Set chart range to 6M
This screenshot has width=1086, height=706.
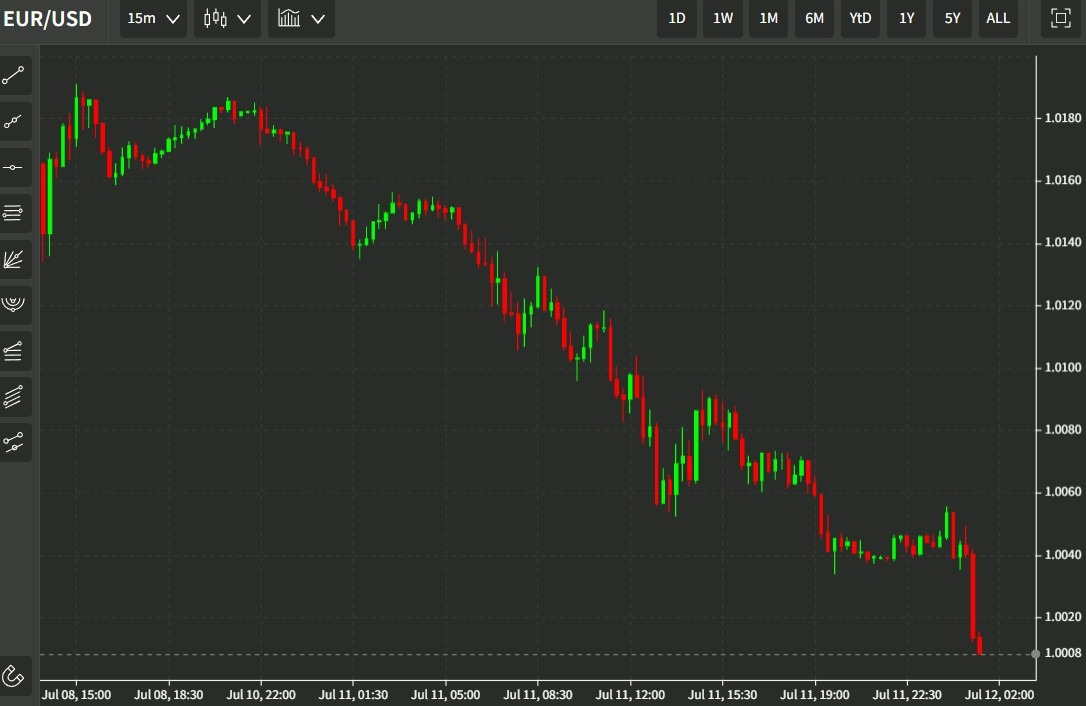click(814, 18)
